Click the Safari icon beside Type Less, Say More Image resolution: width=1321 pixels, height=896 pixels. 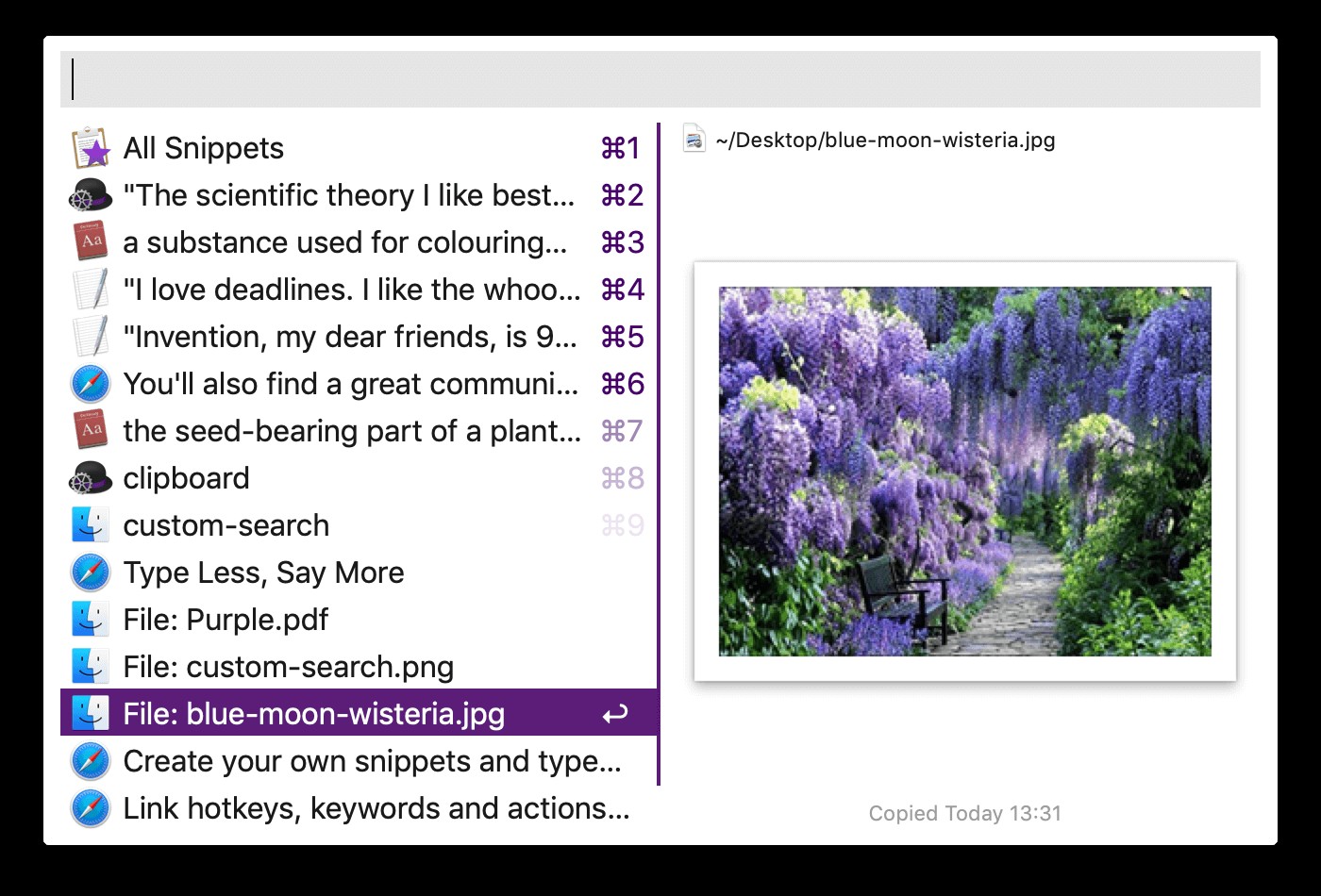tap(90, 572)
